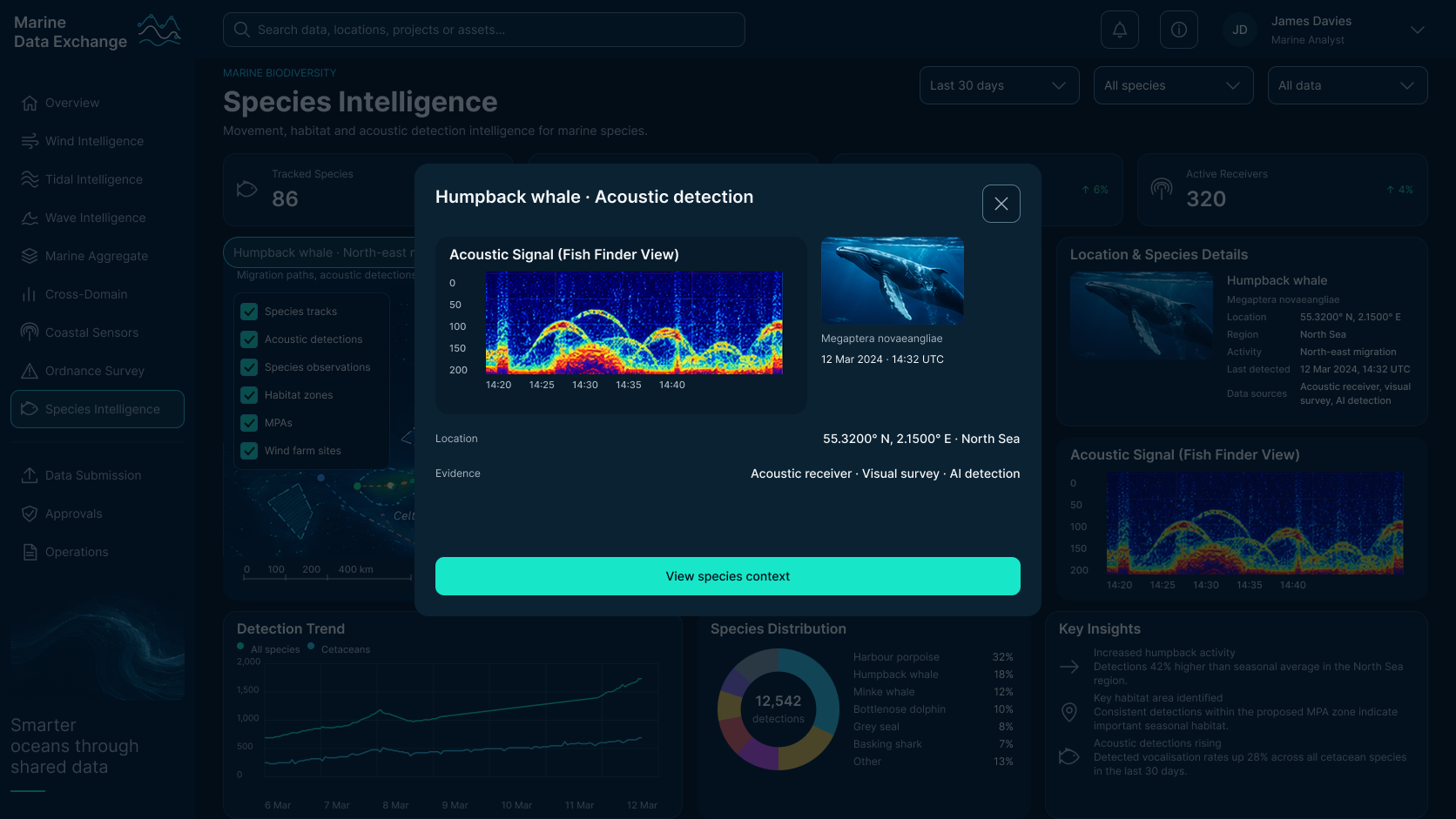Expand the James Davies account menu chevron
Image resolution: width=1456 pixels, height=819 pixels.
click(x=1418, y=30)
